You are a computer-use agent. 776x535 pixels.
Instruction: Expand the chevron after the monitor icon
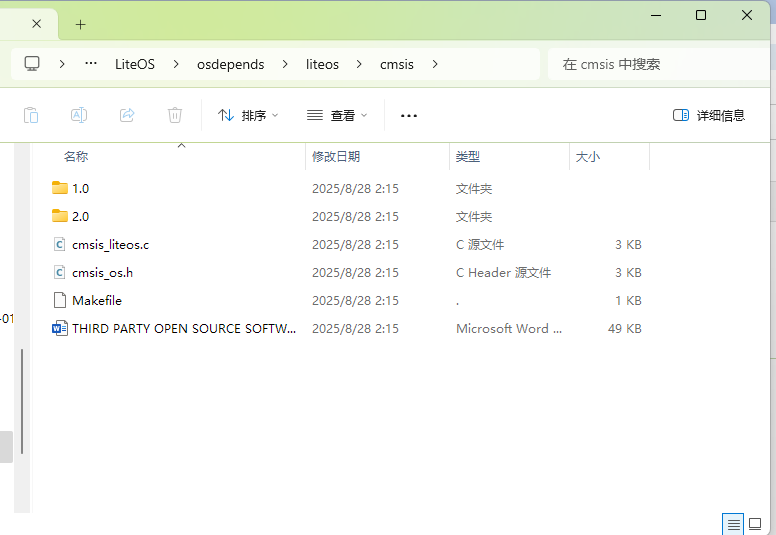[x=62, y=64]
